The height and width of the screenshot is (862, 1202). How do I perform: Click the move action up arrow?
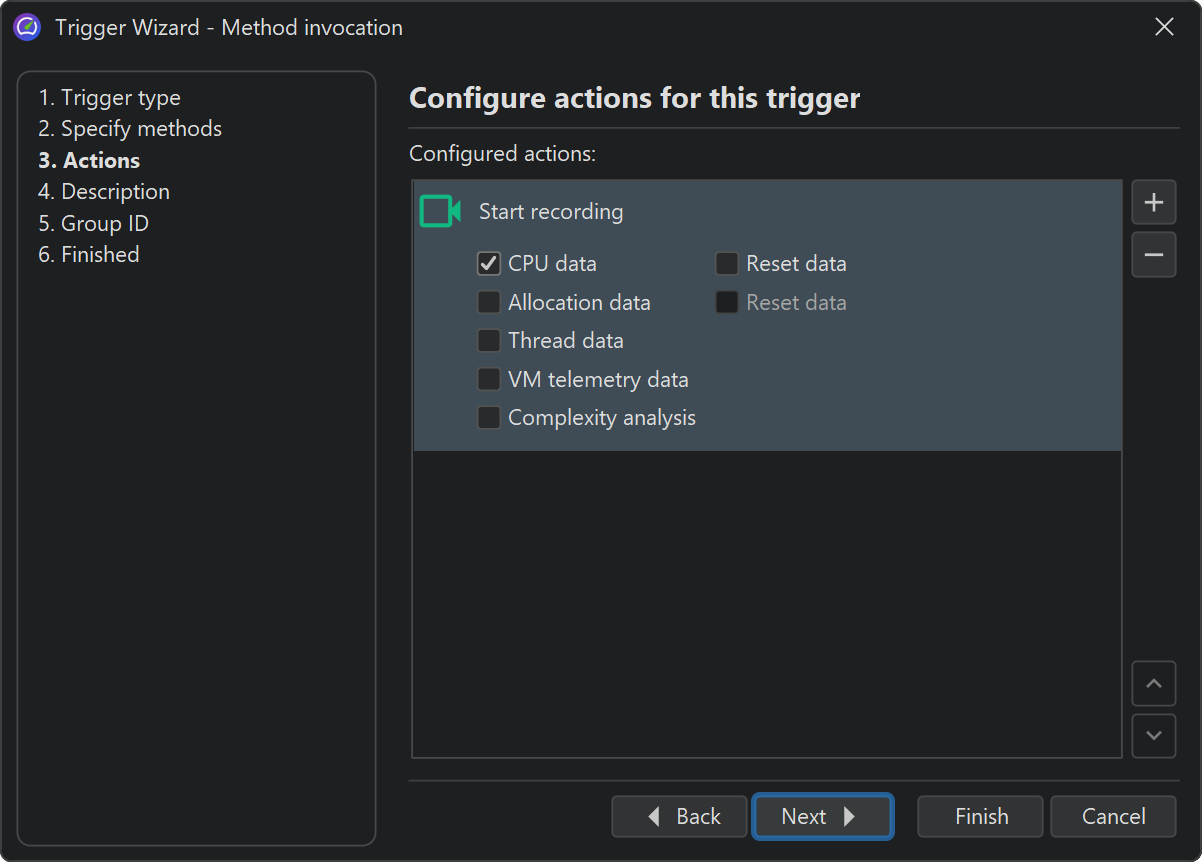pos(1153,684)
